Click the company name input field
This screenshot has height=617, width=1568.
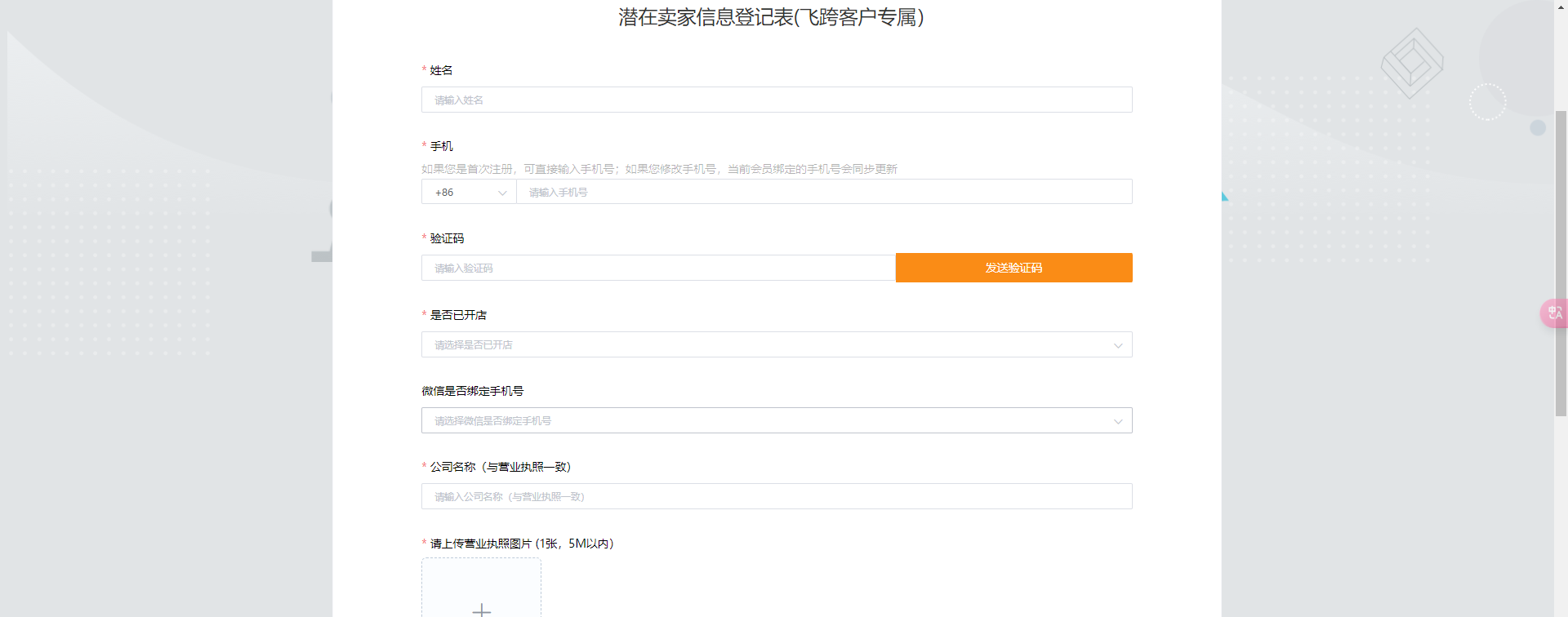coord(776,497)
